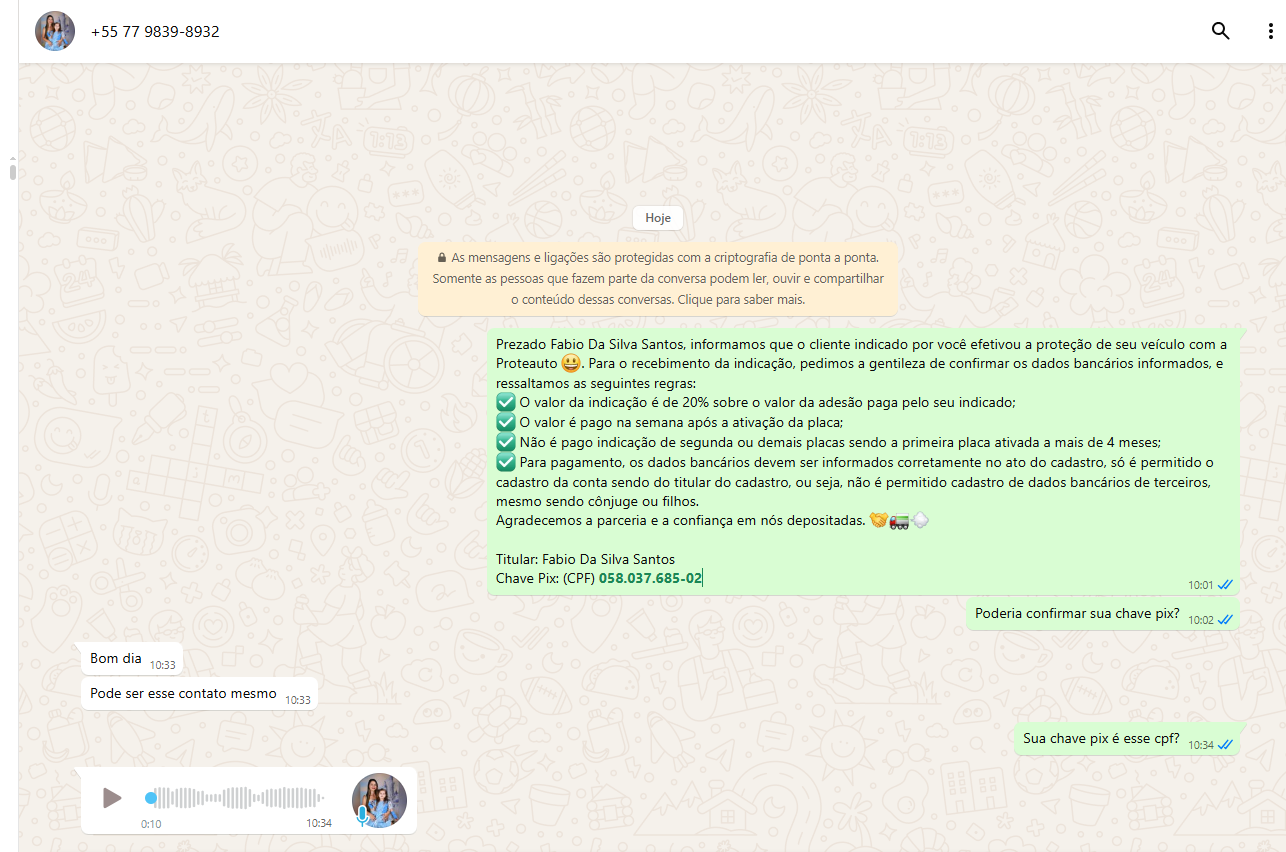Click the contact profile picture in the header
The image size is (1286, 852).
coord(55,31)
